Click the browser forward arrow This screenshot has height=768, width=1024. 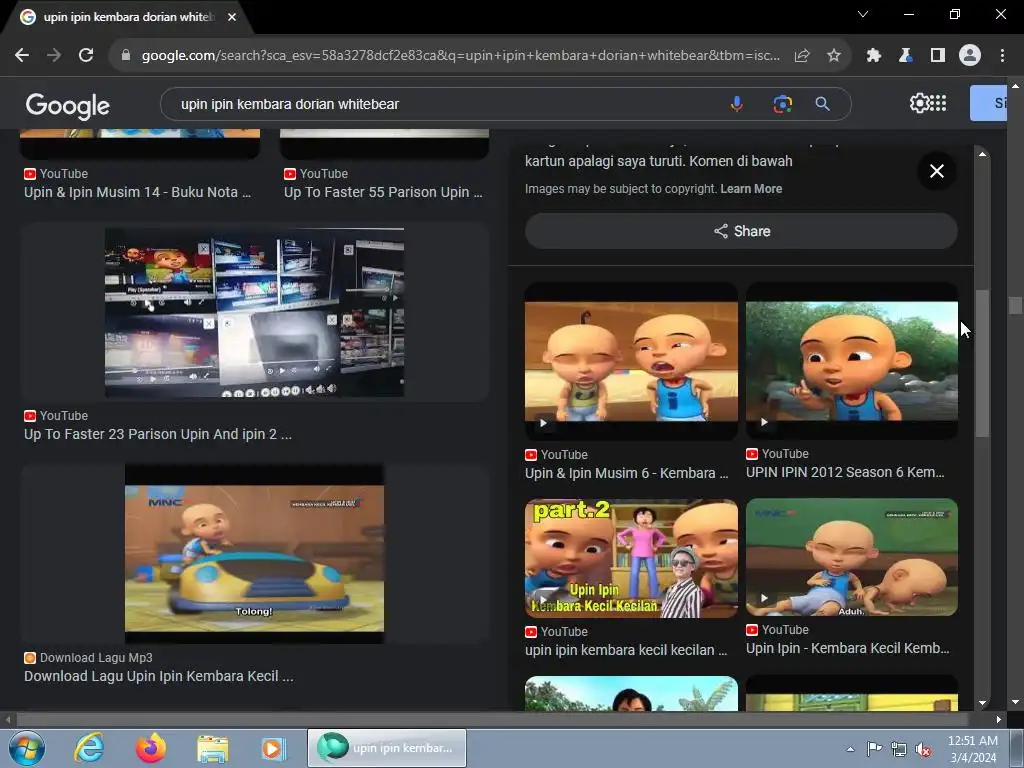tap(54, 56)
